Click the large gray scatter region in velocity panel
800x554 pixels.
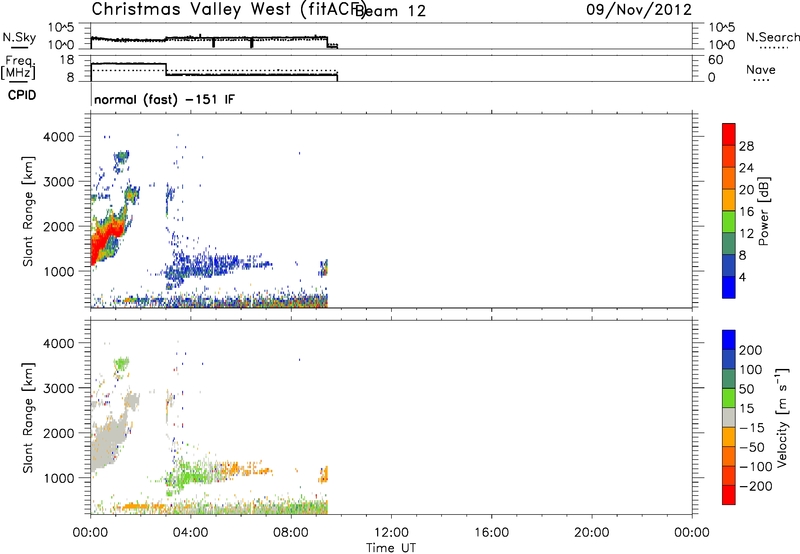click(107, 440)
